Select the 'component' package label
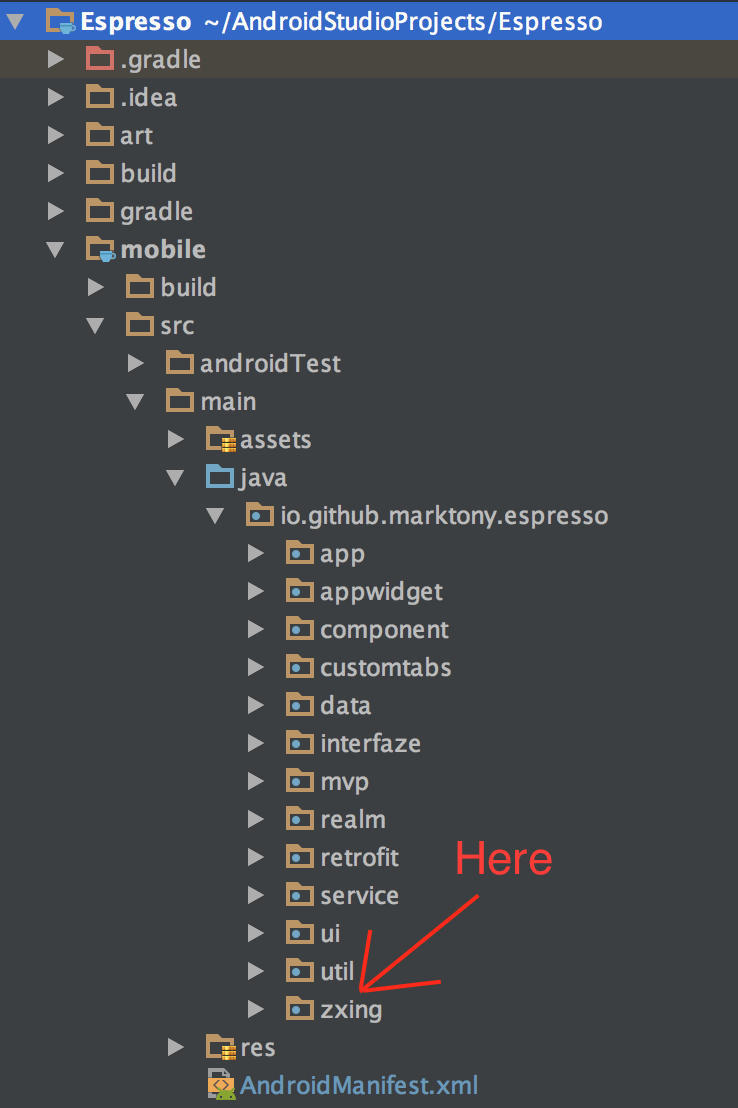738x1108 pixels. [x=384, y=630]
